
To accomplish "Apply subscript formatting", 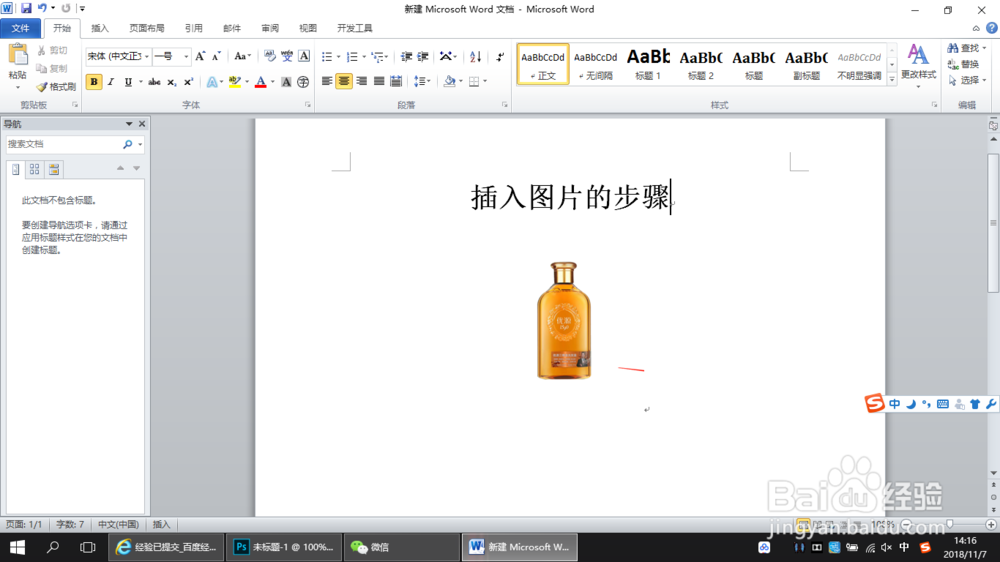I will click(171, 82).
